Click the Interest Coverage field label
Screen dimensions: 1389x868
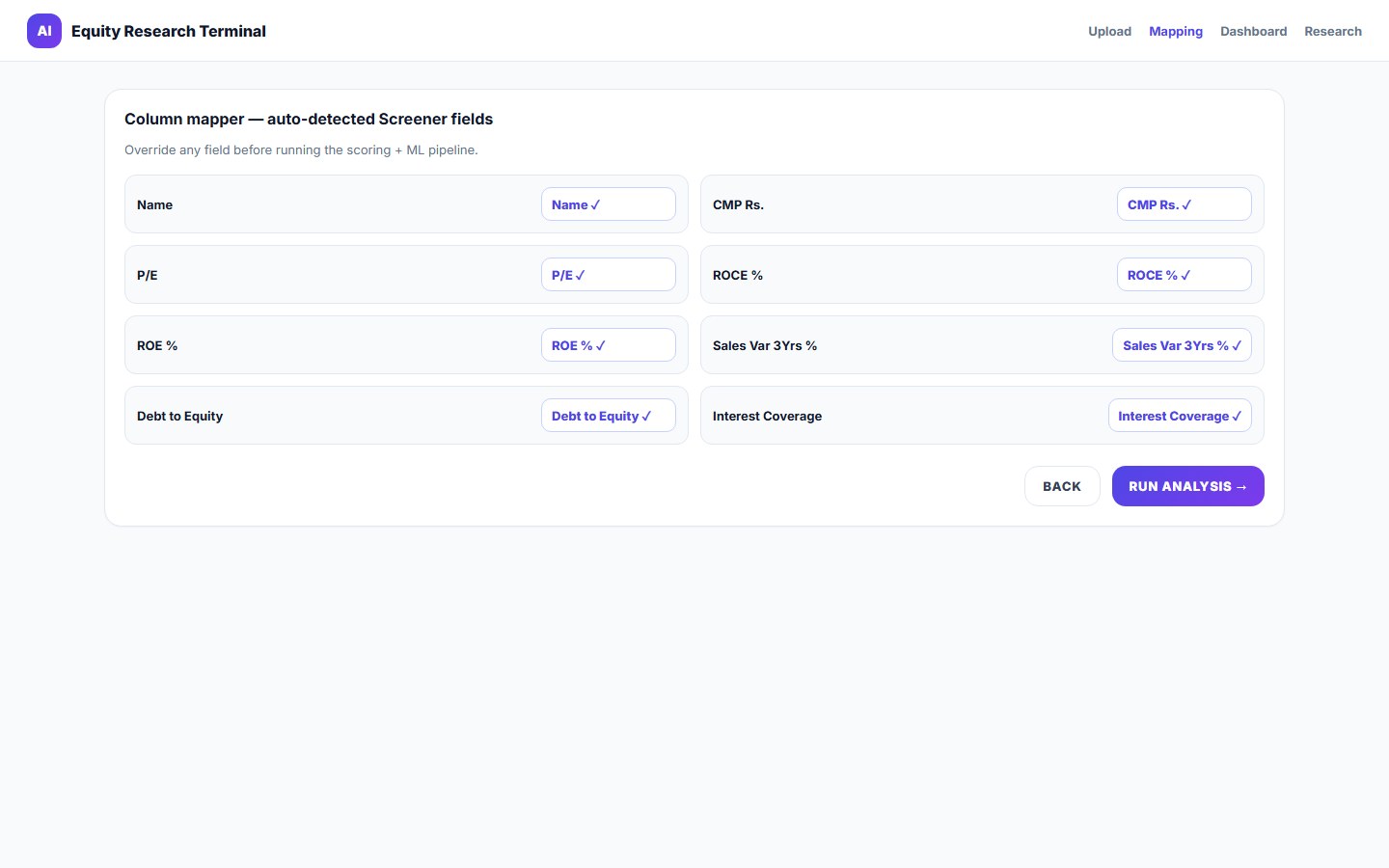(767, 416)
